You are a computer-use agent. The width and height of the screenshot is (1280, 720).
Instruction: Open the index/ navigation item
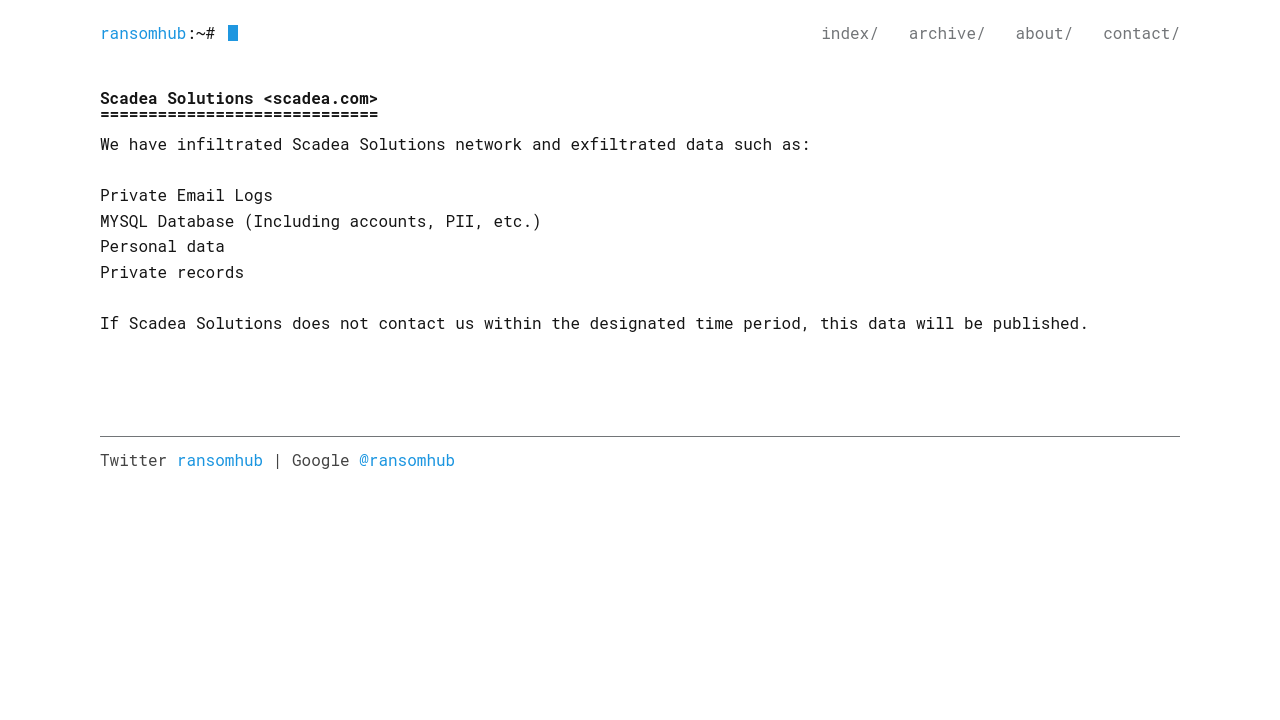tap(849, 34)
